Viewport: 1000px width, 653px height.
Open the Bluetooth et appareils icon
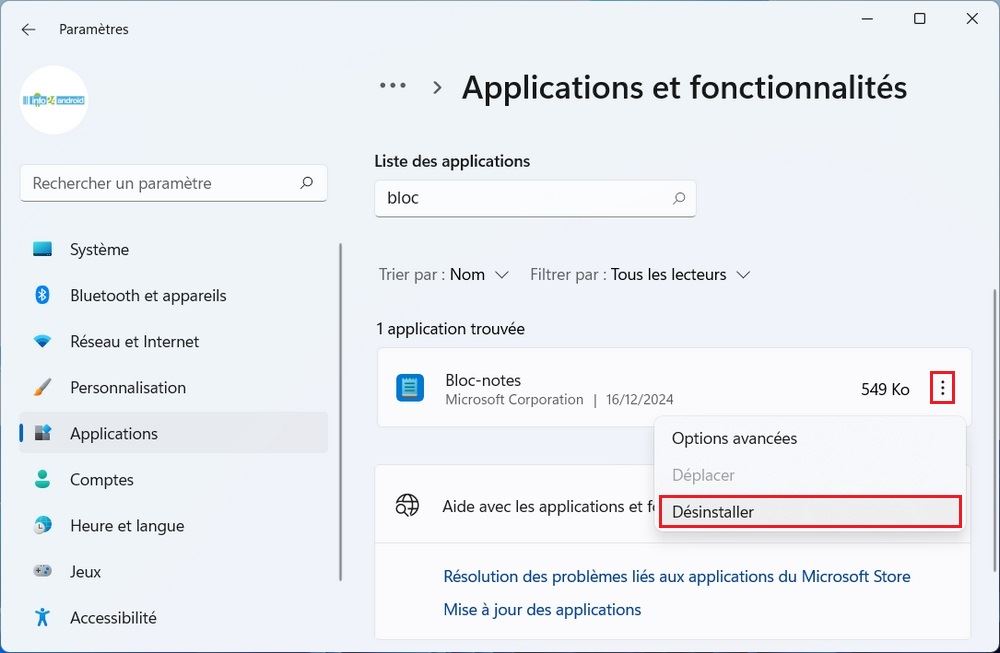(x=42, y=295)
